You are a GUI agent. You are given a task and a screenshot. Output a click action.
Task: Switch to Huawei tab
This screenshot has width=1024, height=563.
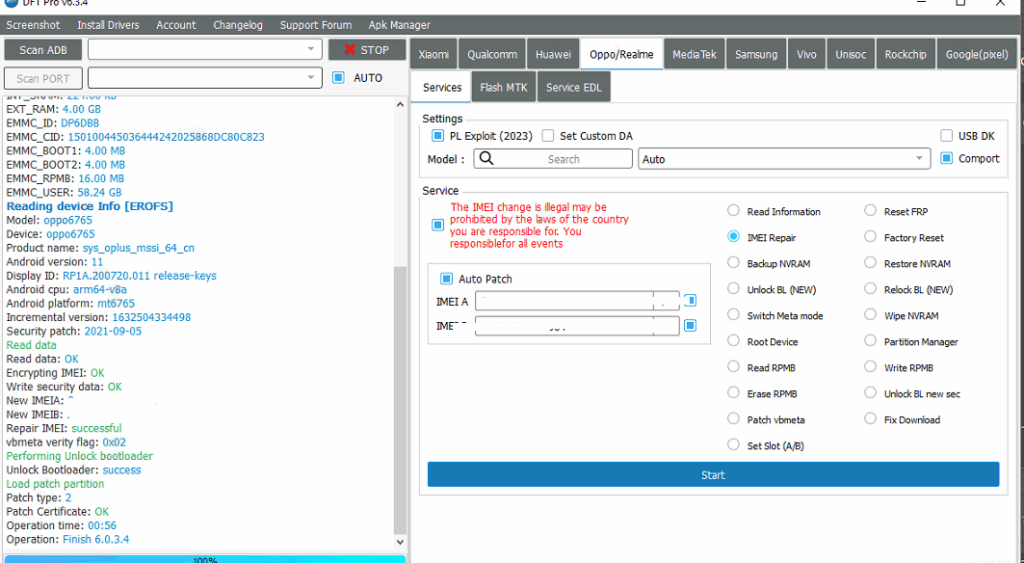click(x=553, y=54)
